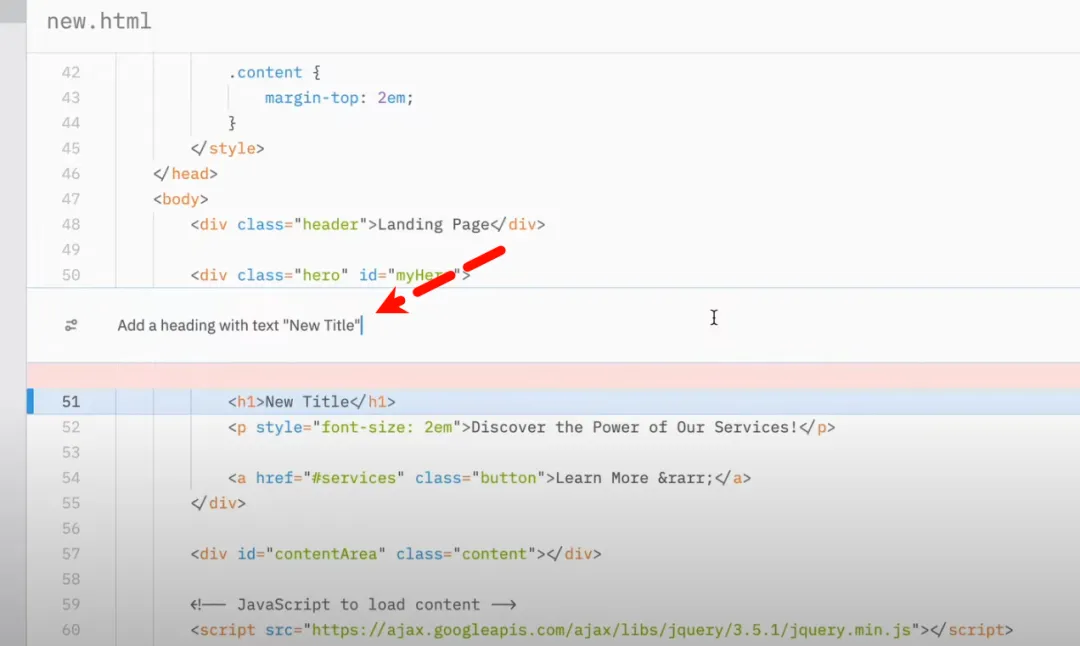Click the 'Discover the Power of Our Services!' text
This screenshot has height=646, width=1080.
pos(634,427)
